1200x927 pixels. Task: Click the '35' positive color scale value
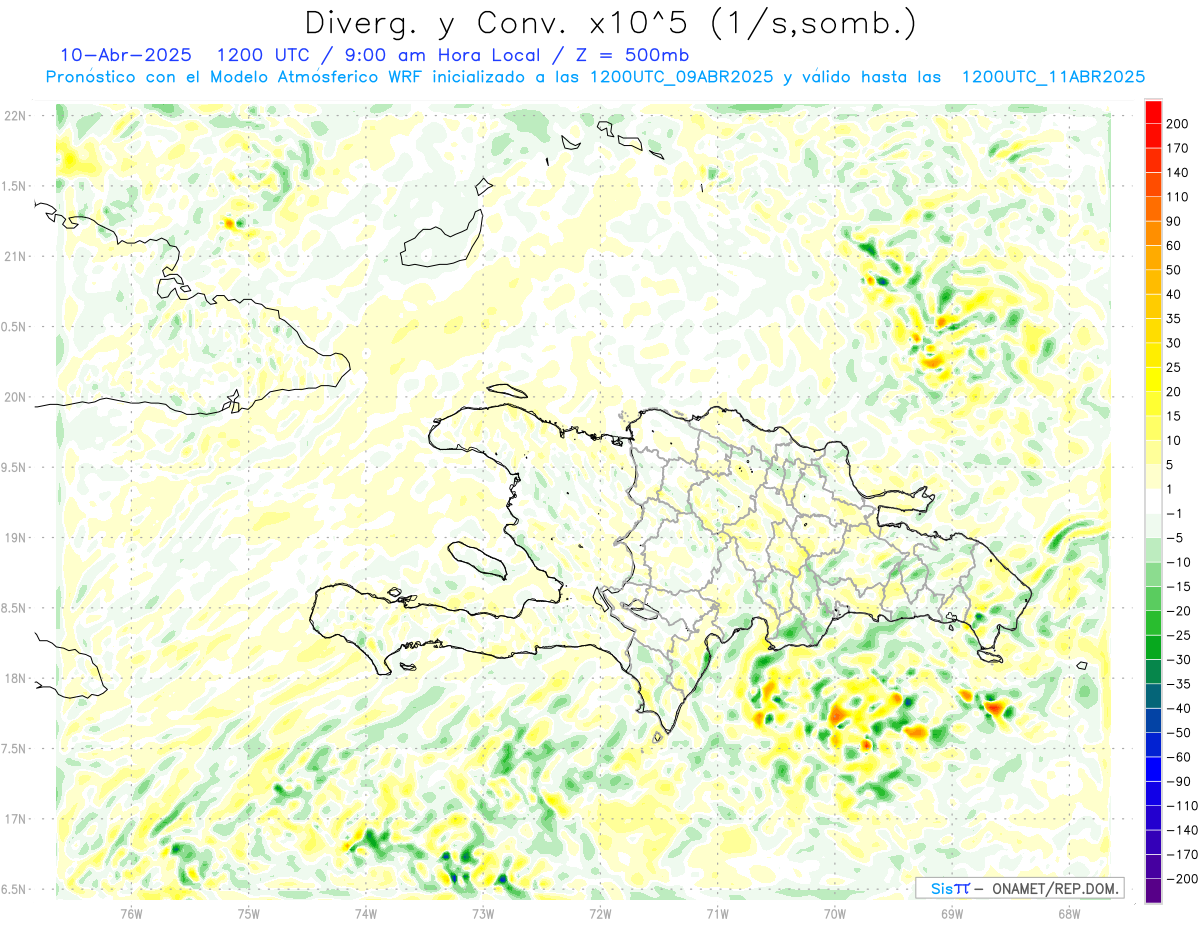(1174, 319)
